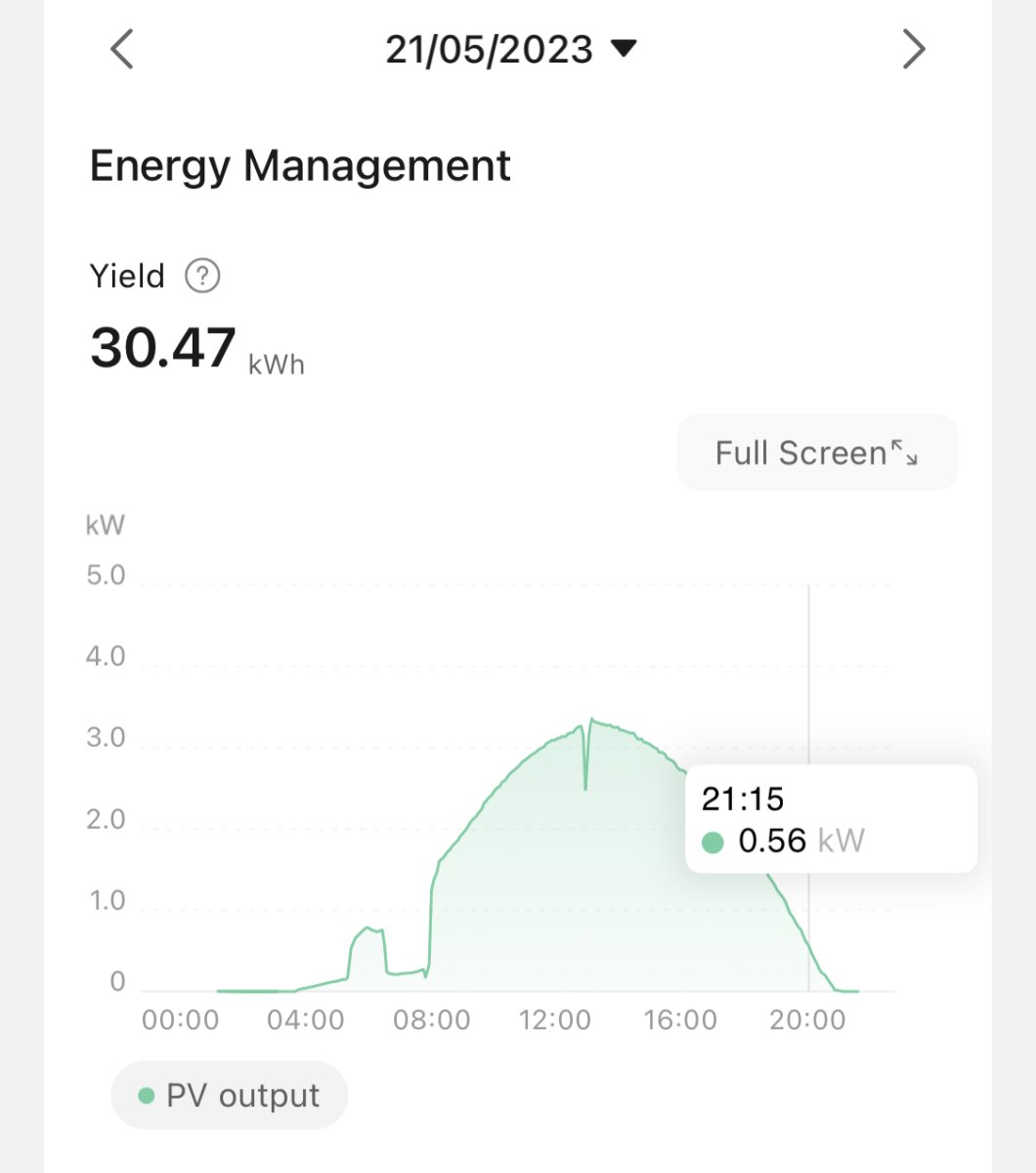This screenshot has width=1036, height=1173.
Task: Open the chart in Full Screen
Action: [817, 453]
